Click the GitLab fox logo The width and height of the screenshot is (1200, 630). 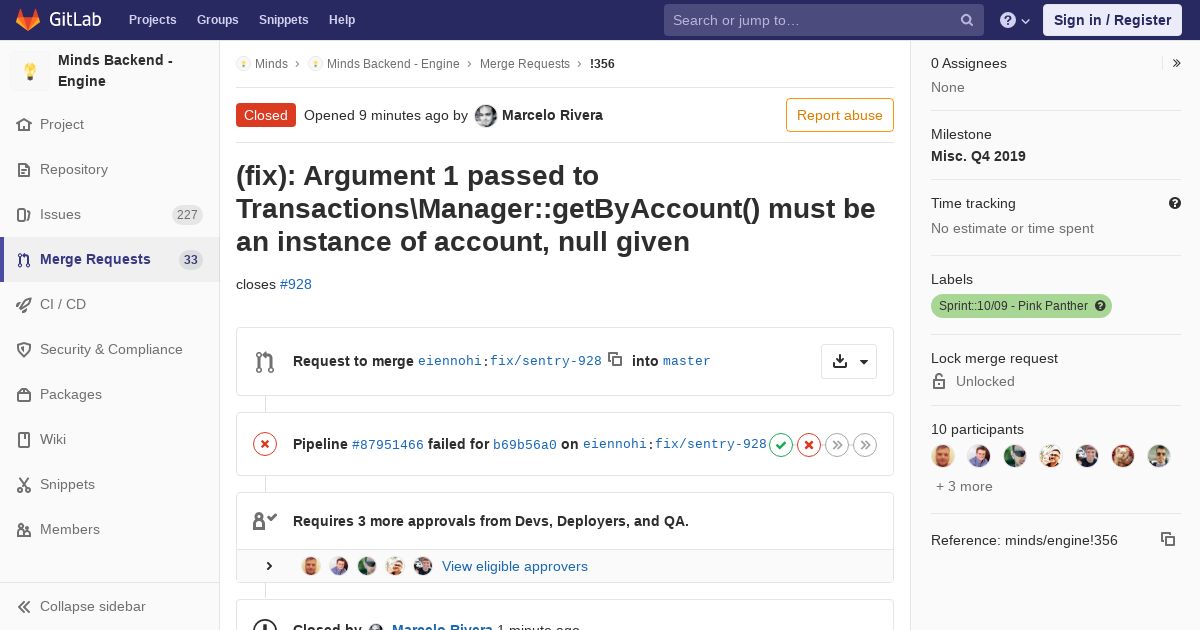tap(27, 19)
